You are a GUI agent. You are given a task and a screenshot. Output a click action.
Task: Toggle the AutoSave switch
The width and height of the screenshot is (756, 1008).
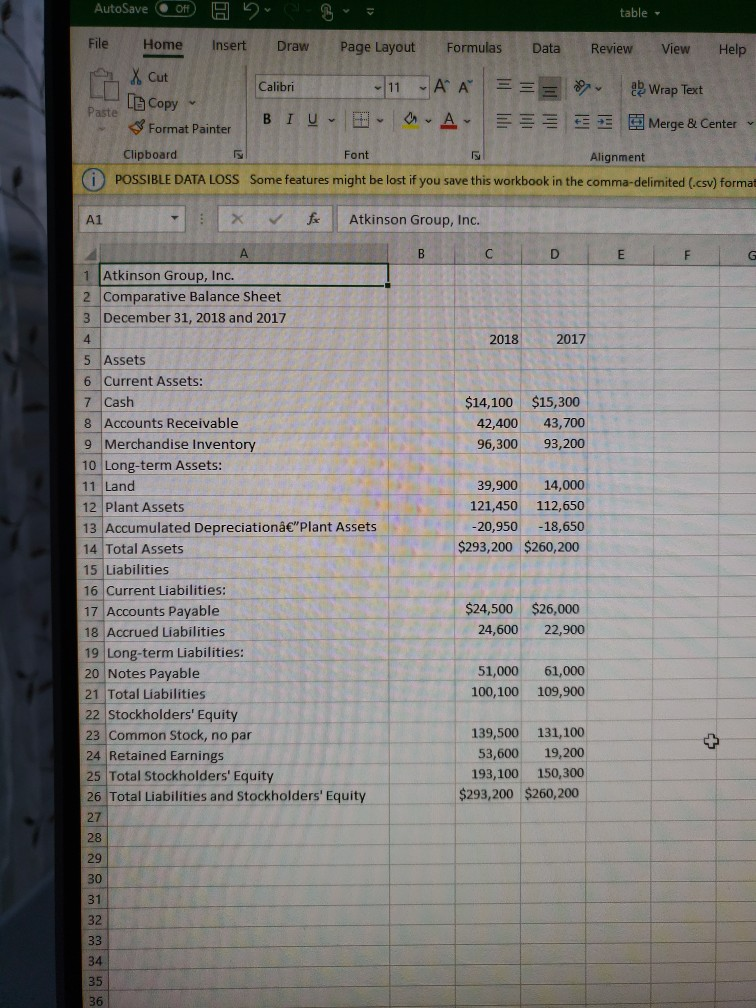coord(175,9)
